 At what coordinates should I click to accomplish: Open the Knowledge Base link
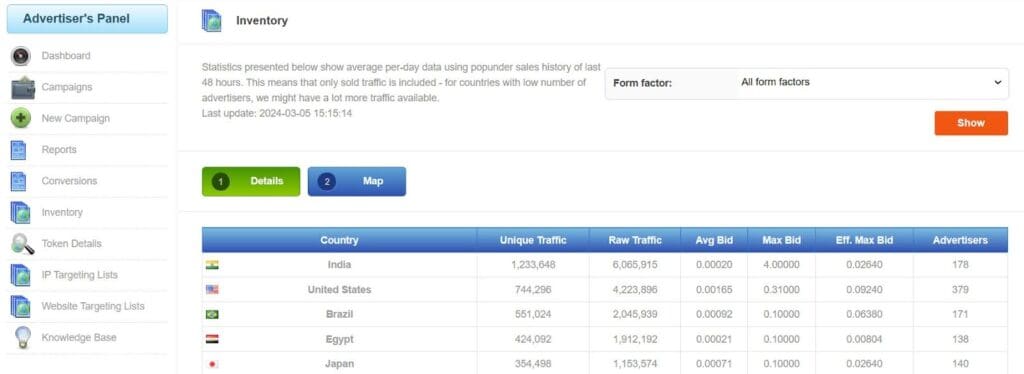[x=79, y=338]
